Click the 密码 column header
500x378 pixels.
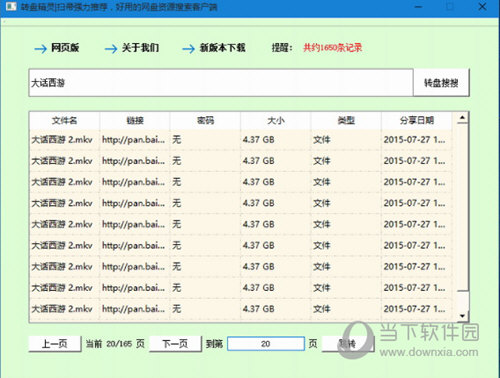[x=205, y=120]
